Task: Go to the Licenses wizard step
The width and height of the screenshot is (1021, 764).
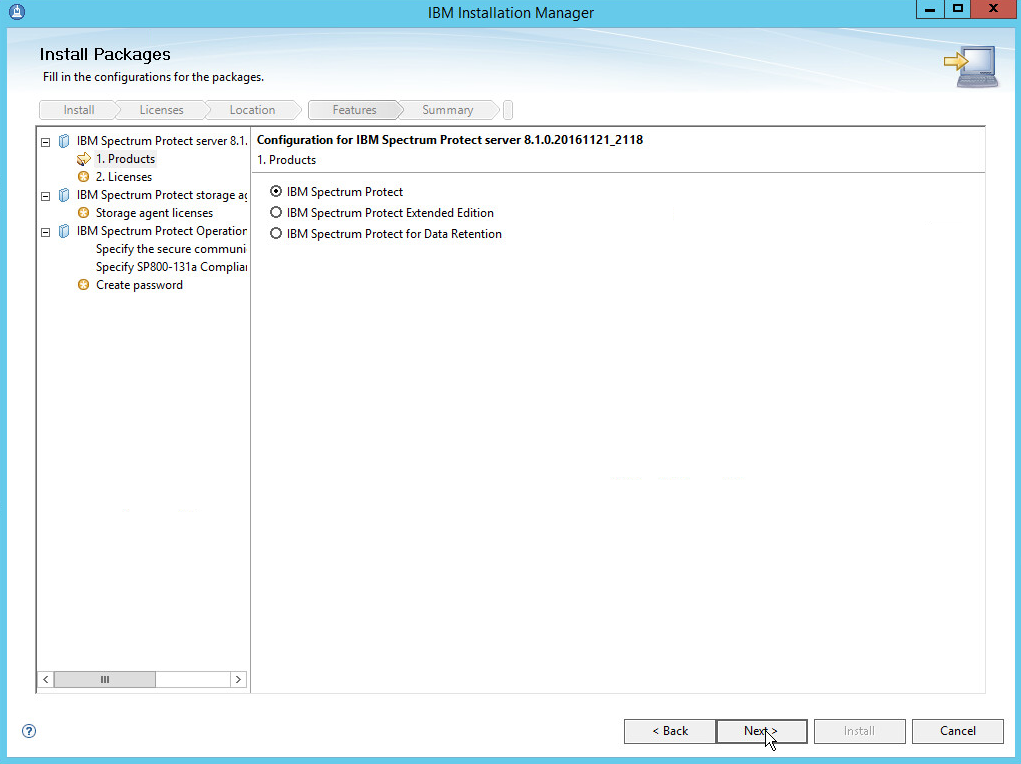Action: point(161,110)
